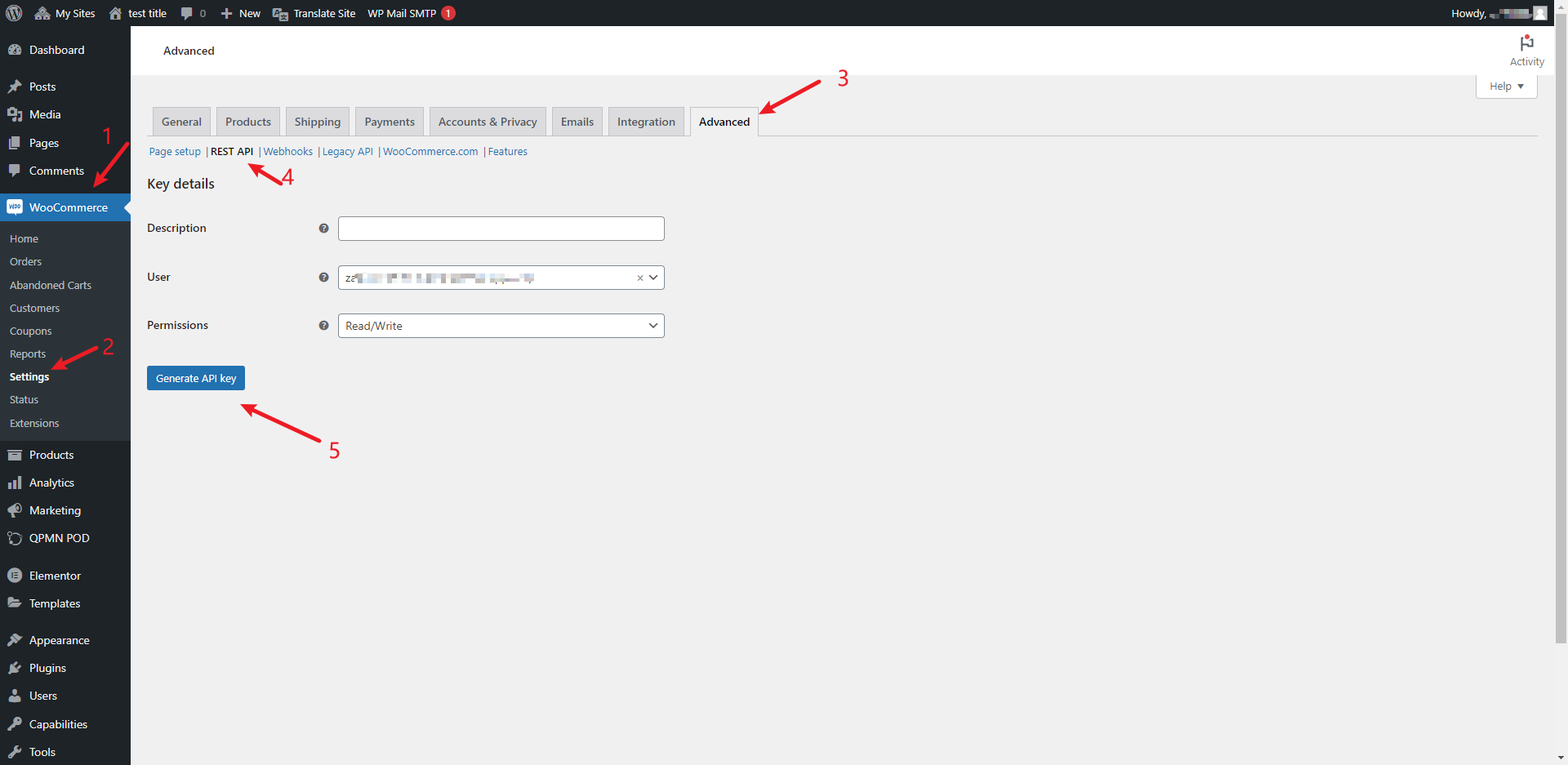Image resolution: width=1568 pixels, height=765 pixels.
Task: Click the Elementor icon in sidebar
Action: [x=15, y=576]
